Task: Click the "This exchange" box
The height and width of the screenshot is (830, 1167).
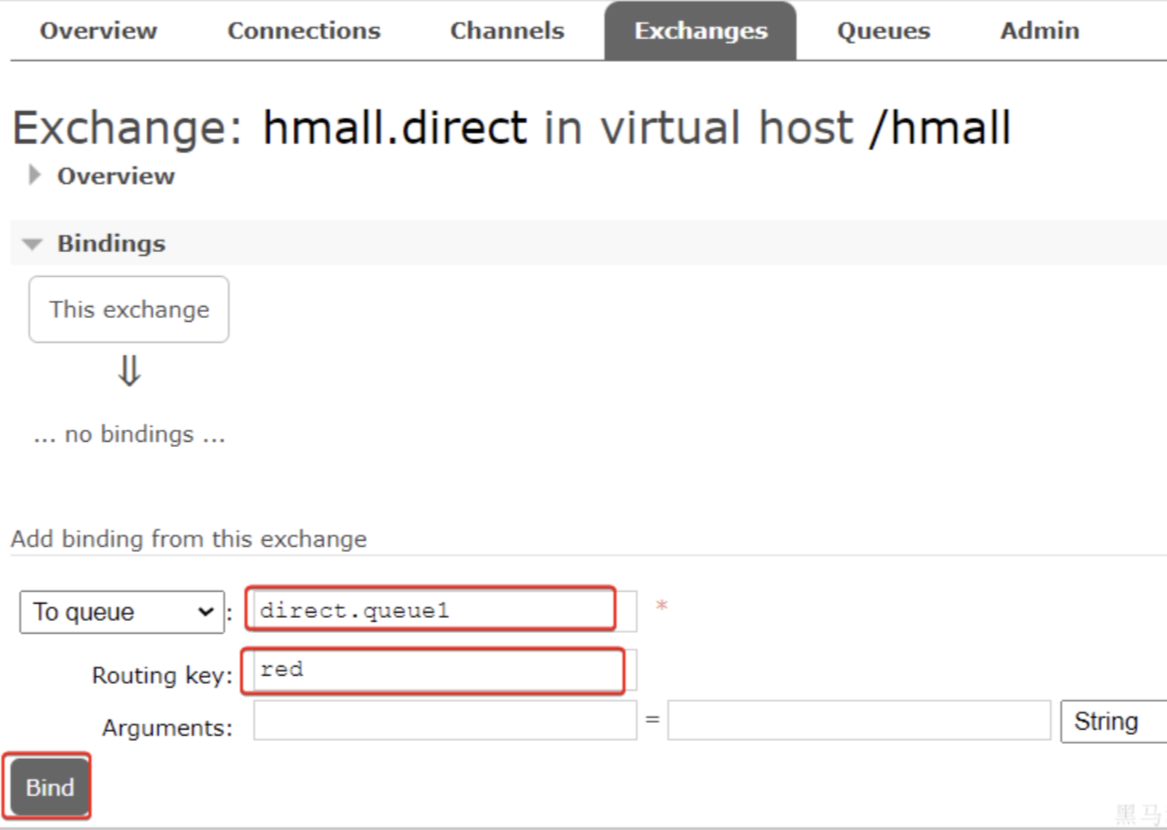Action: coord(129,310)
